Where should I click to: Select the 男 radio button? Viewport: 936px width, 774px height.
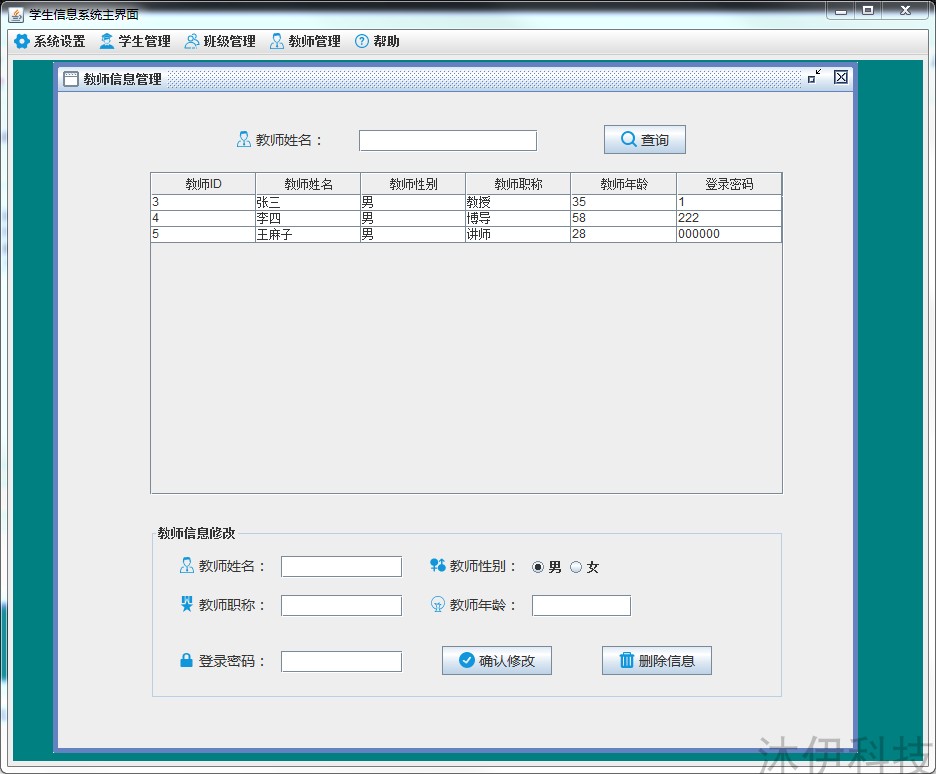coord(538,567)
